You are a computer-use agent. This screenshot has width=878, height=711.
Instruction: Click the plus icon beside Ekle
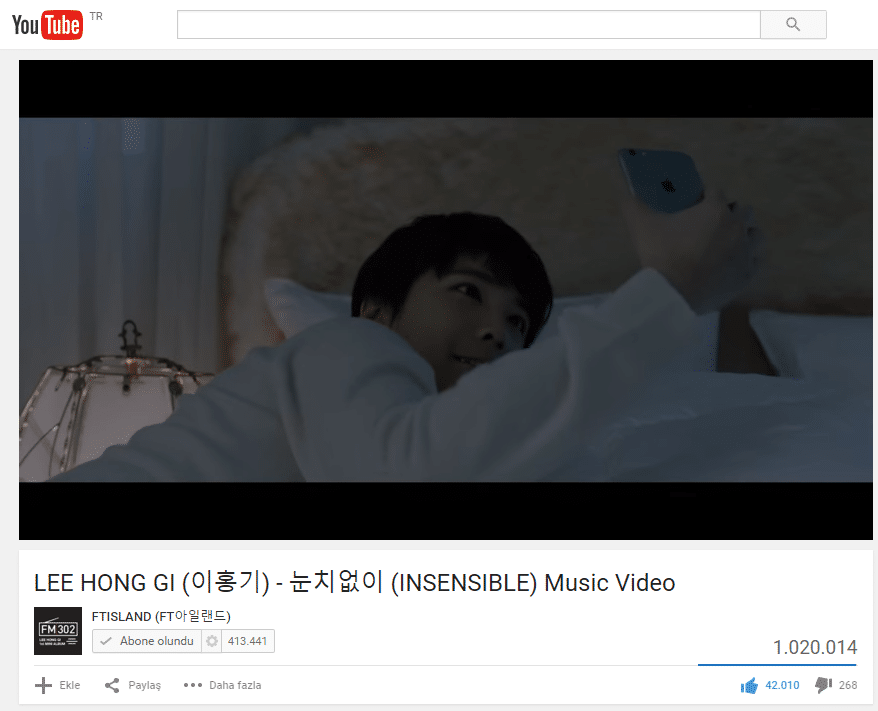click(43, 685)
